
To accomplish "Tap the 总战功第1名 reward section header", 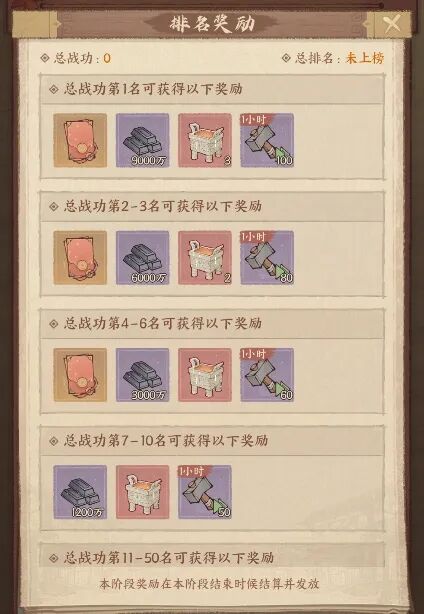I will [212, 89].
